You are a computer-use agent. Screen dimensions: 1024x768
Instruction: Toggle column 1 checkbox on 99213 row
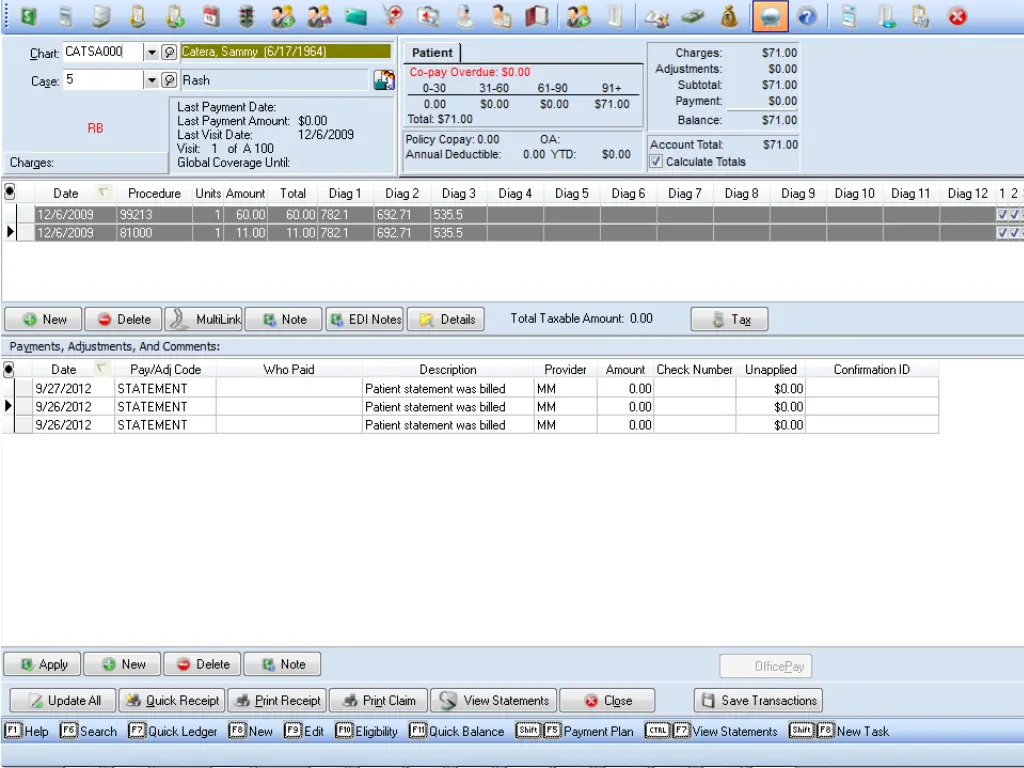click(x=1002, y=214)
